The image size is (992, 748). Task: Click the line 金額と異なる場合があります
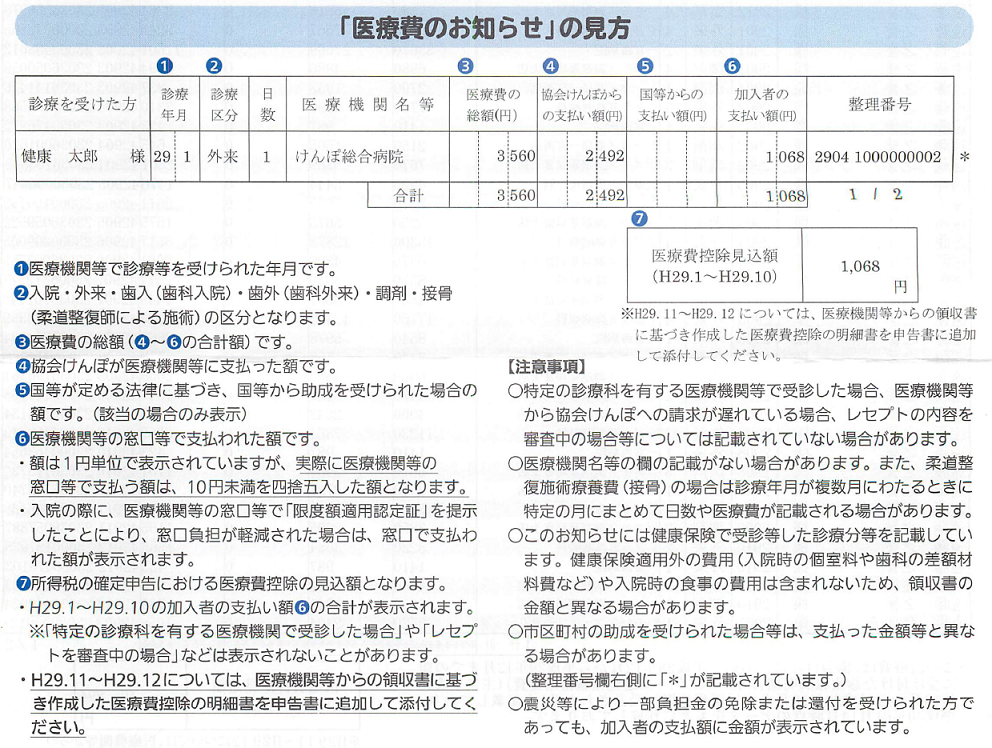[x=629, y=608]
